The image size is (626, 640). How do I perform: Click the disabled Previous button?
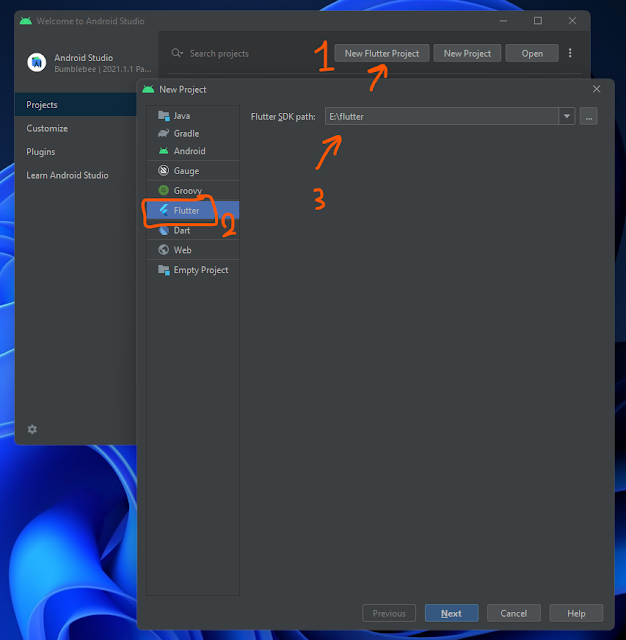tap(389, 613)
